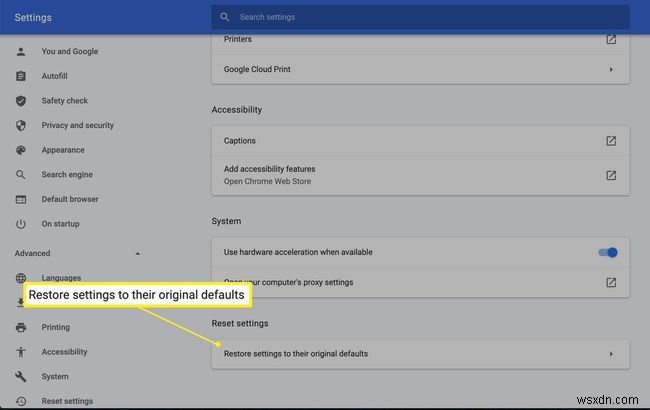Click the Advanced label in sidebar
This screenshot has width=650, height=410.
point(32,253)
